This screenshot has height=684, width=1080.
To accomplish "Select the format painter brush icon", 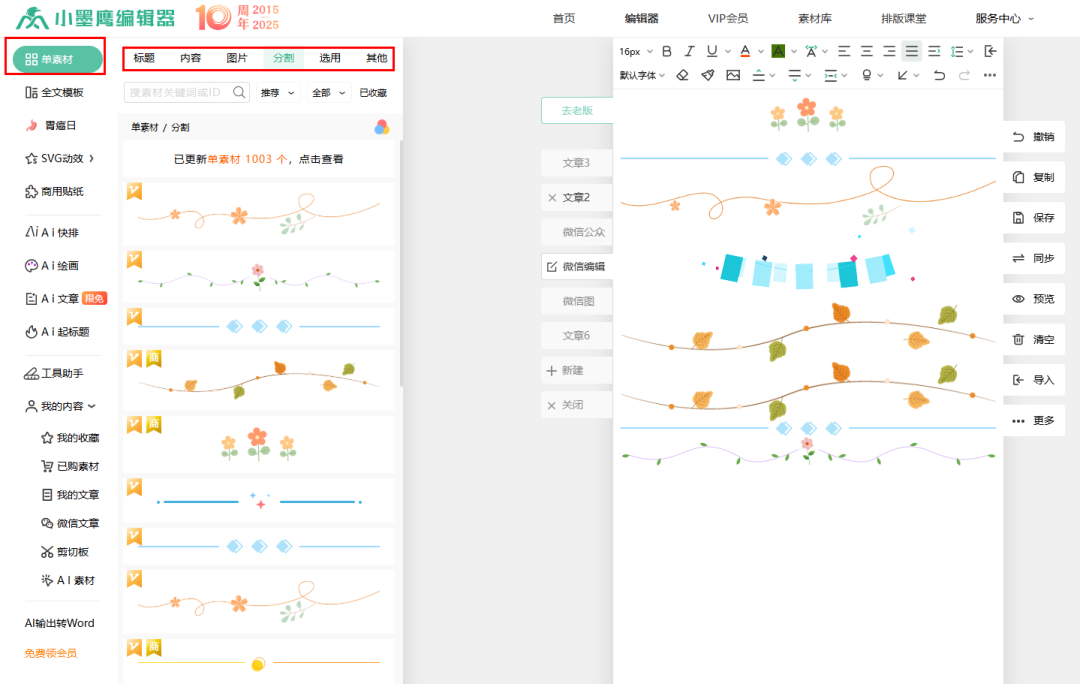I will click(x=708, y=75).
